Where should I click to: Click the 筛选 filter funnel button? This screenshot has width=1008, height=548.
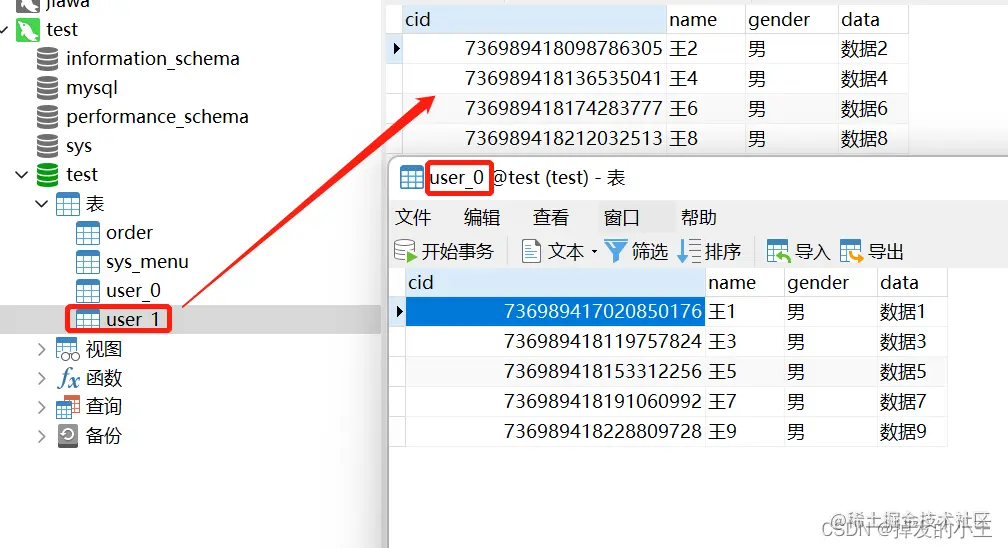click(636, 251)
